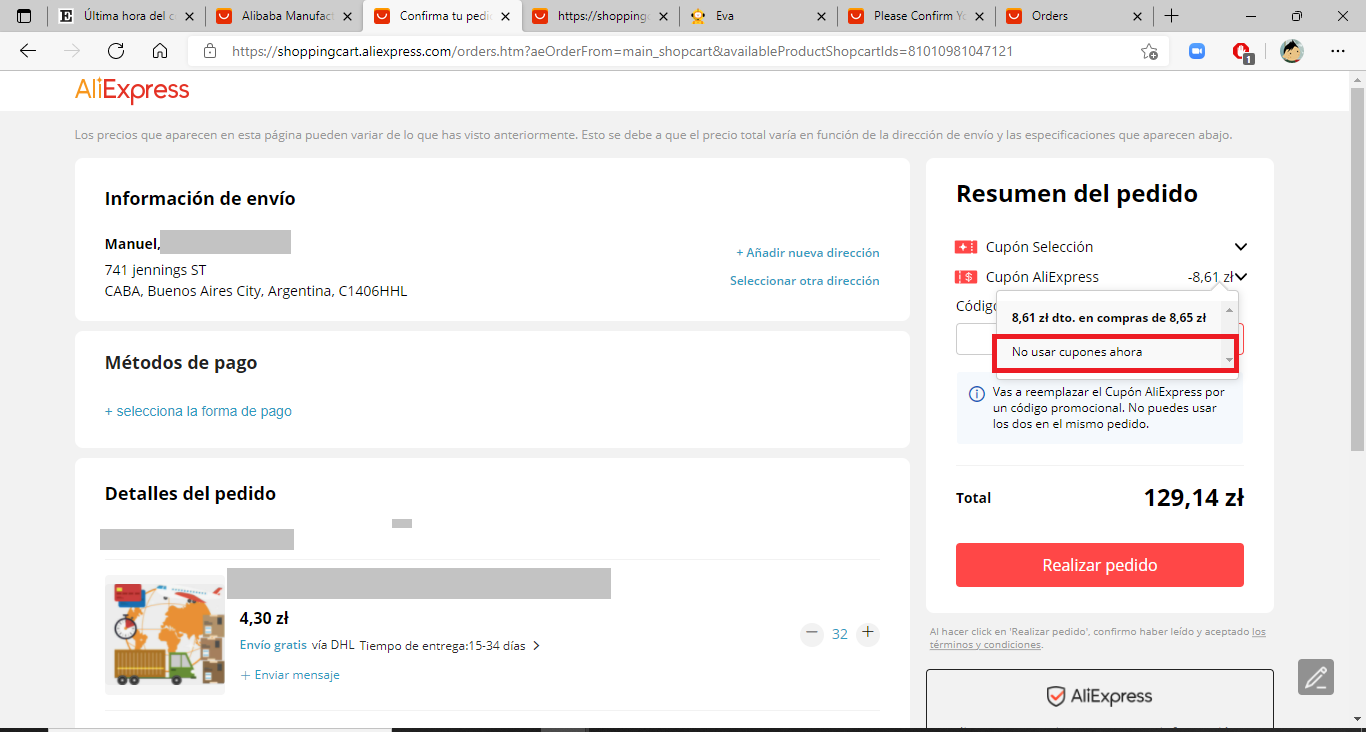This screenshot has width=1366, height=732.
Task: Switch to the Orders tab
Action: (x=1074, y=16)
